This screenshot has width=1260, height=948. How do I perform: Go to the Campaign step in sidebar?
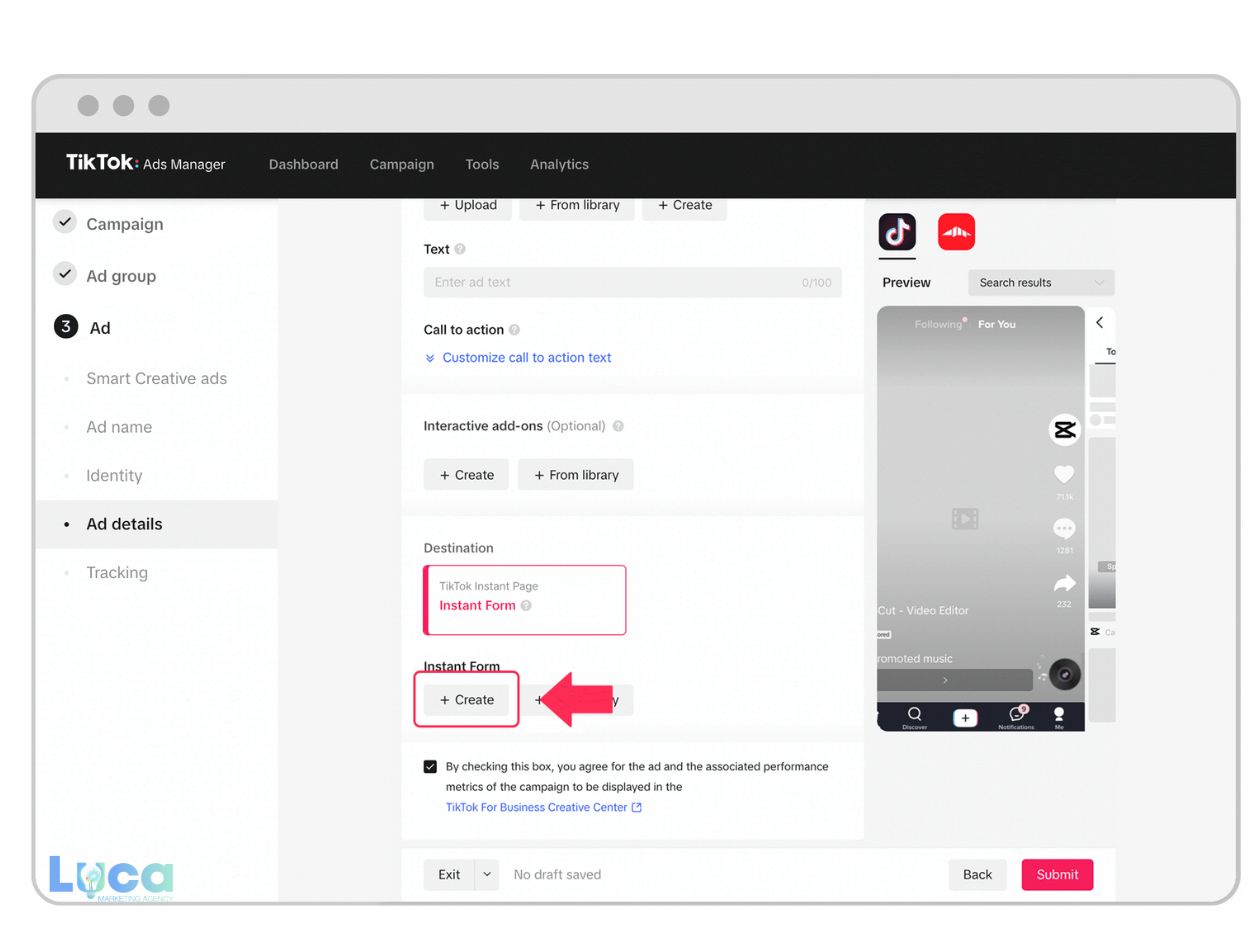124,224
